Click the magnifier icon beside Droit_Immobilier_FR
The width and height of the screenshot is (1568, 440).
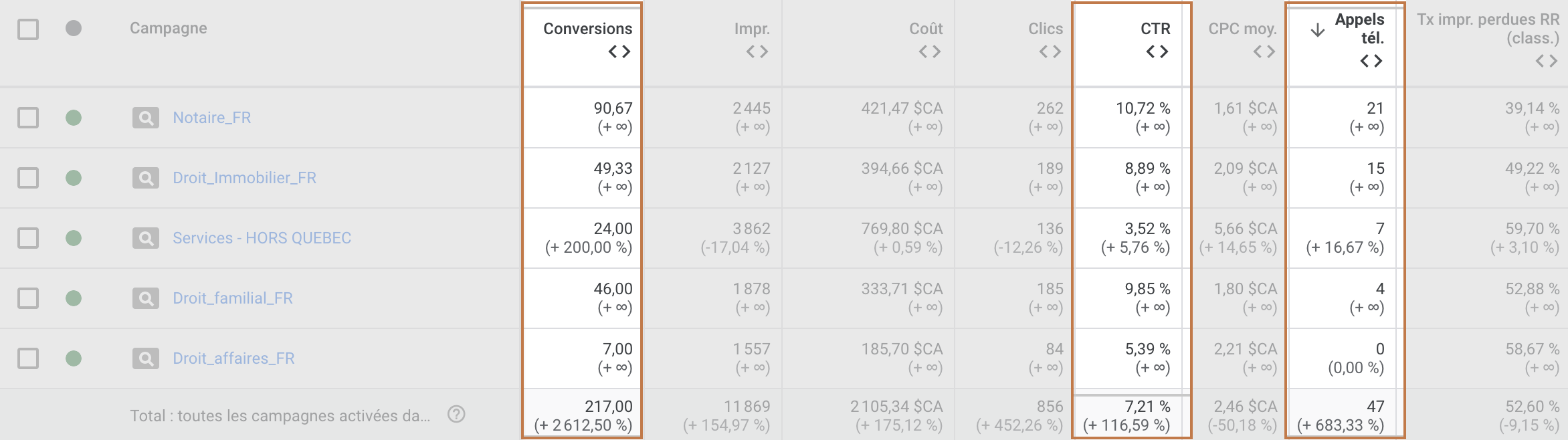[147, 177]
